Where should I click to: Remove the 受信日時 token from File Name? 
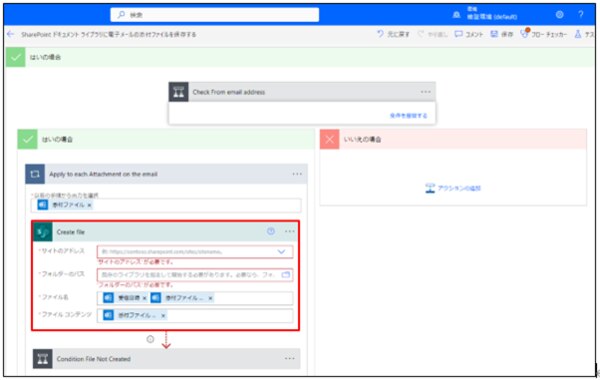[x=144, y=298]
